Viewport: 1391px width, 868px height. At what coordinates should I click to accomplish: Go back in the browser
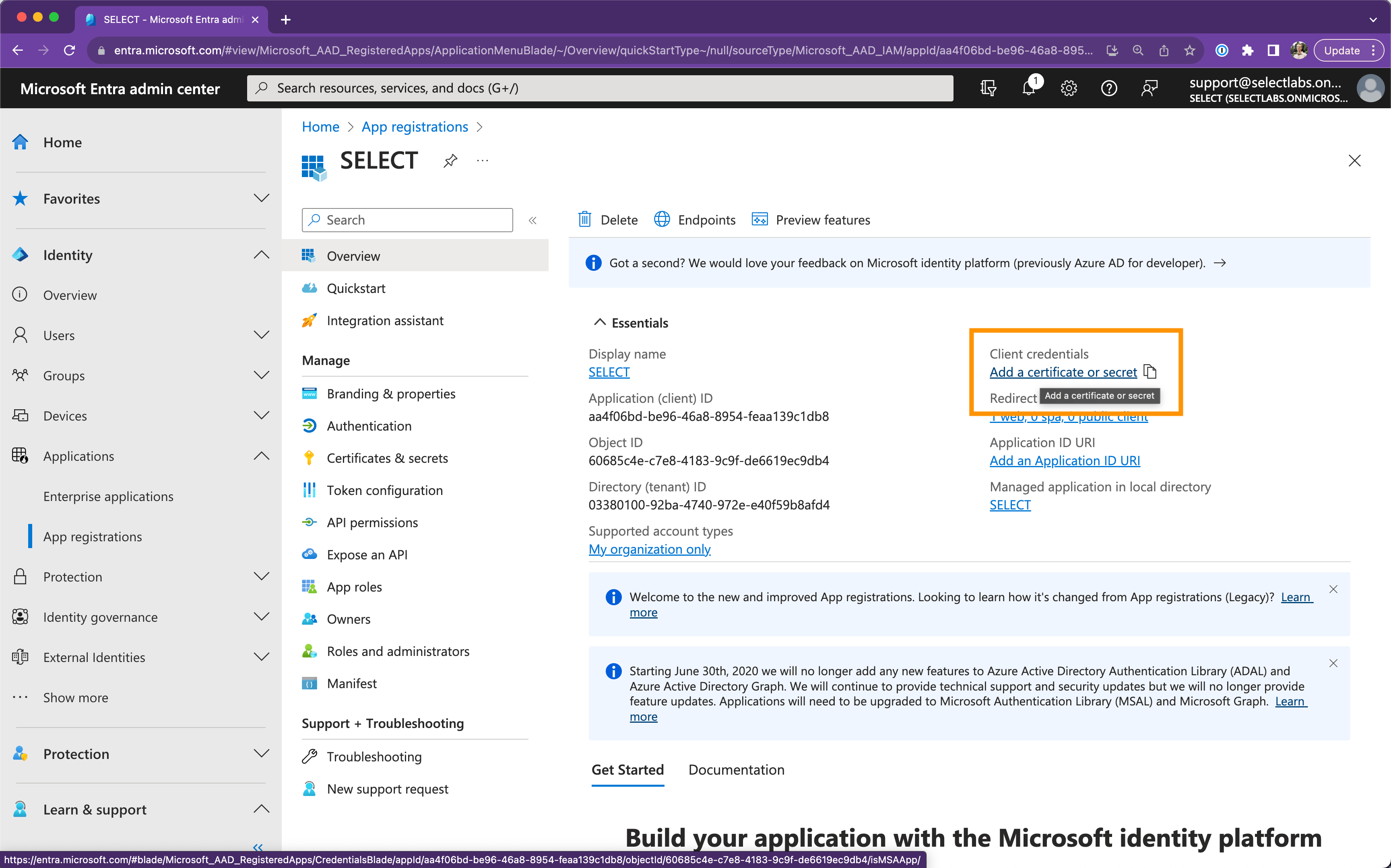(18, 51)
